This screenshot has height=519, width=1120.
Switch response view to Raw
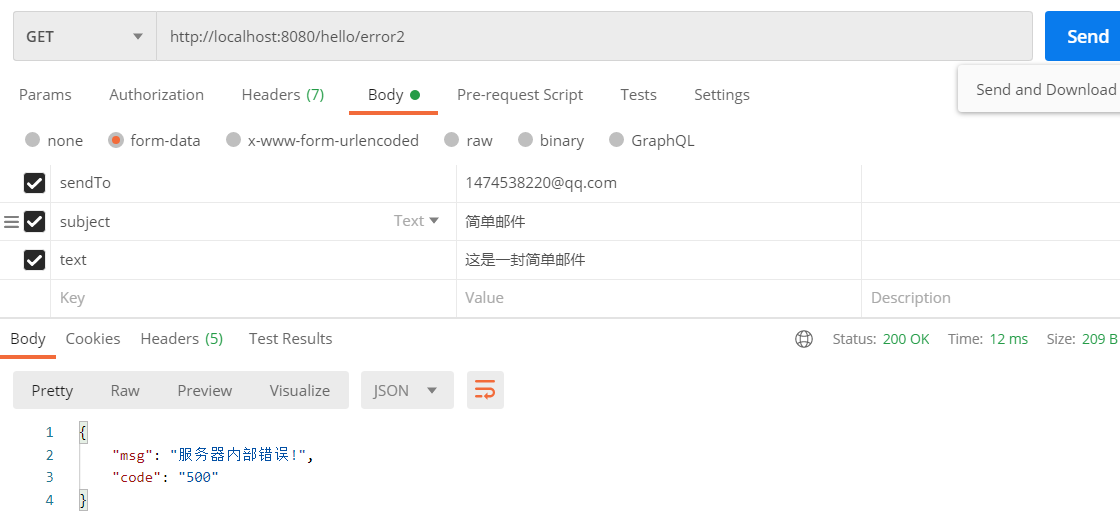[125, 390]
